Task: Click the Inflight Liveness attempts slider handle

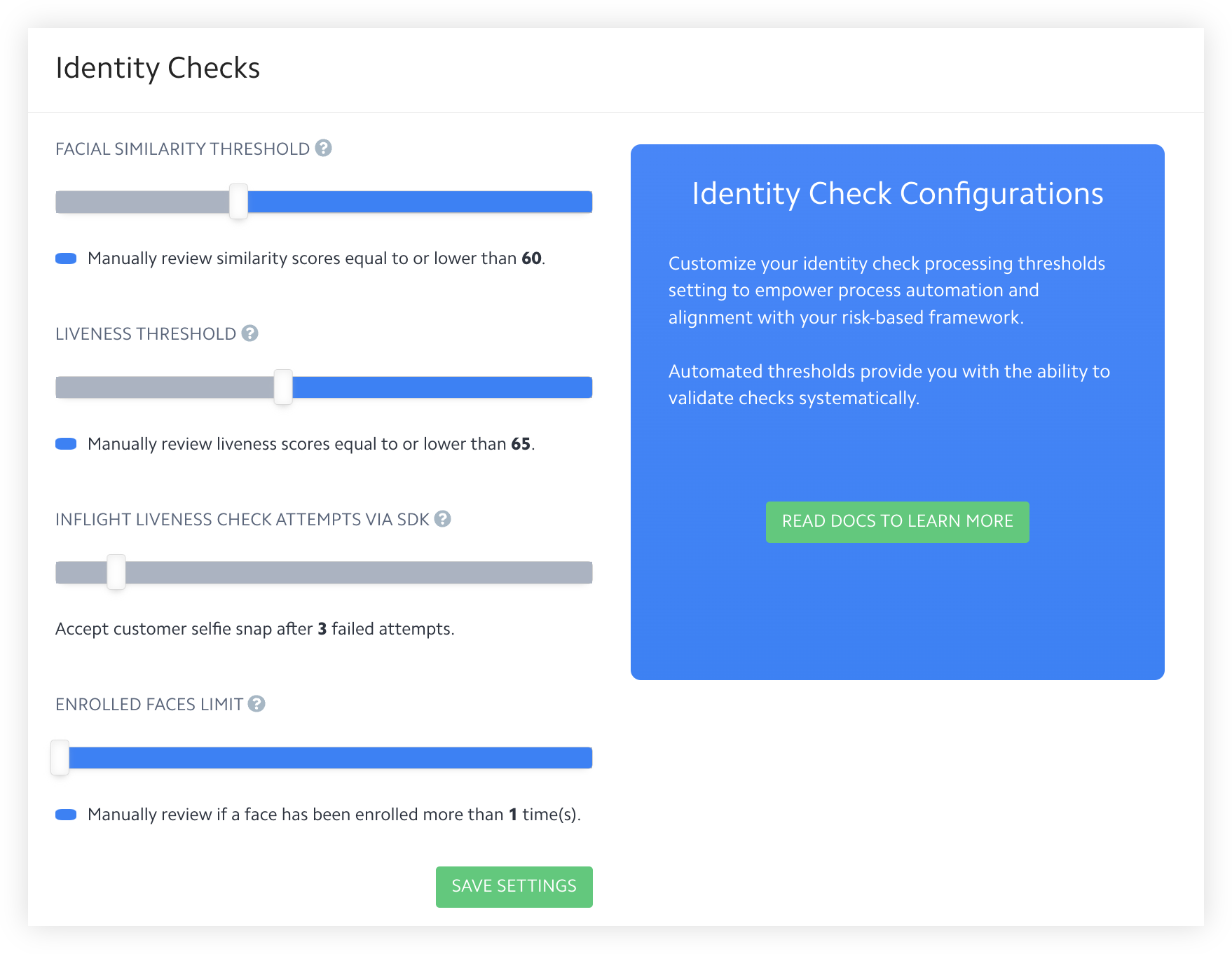Action: click(116, 572)
